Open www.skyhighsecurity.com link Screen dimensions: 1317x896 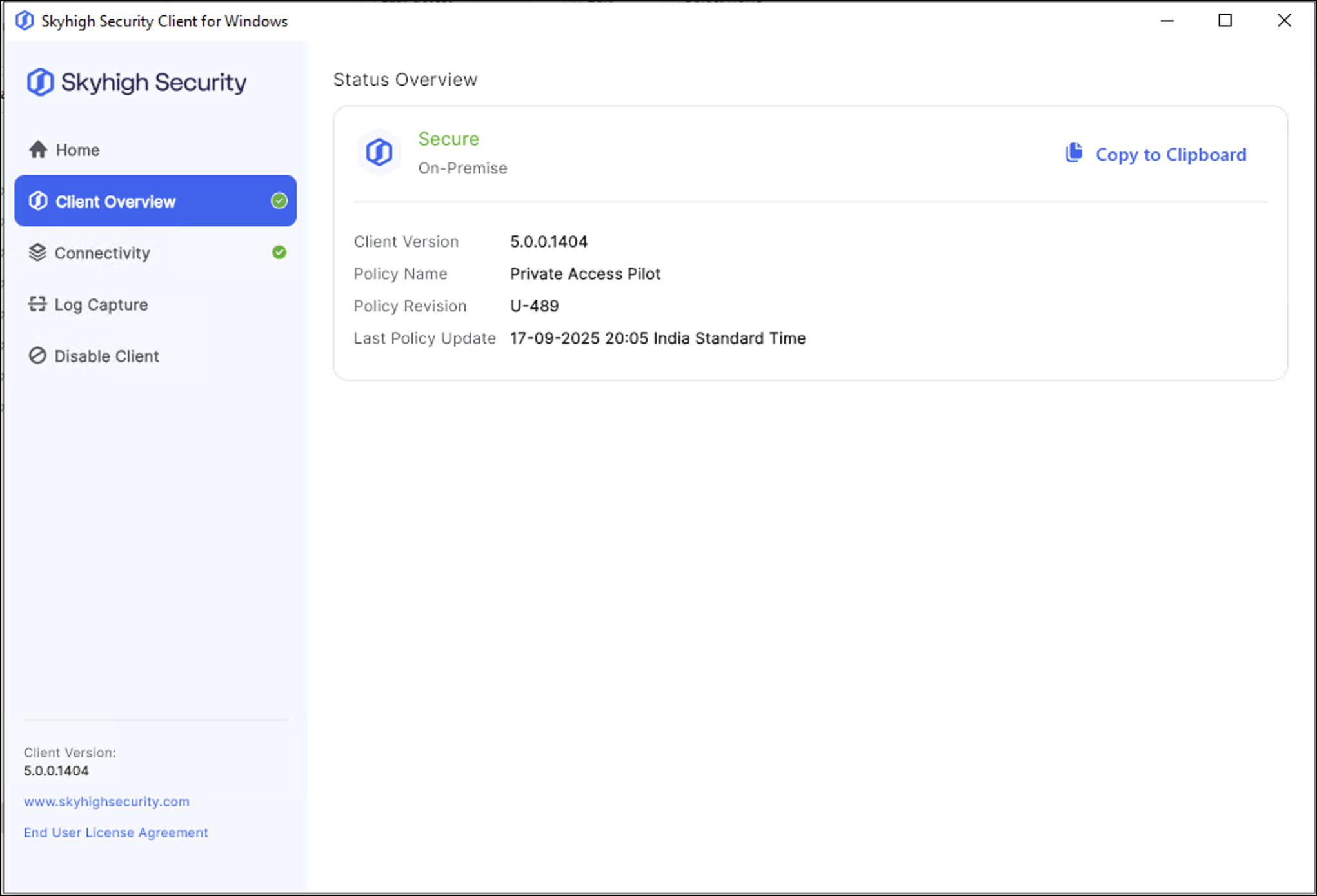[x=106, y=801]
